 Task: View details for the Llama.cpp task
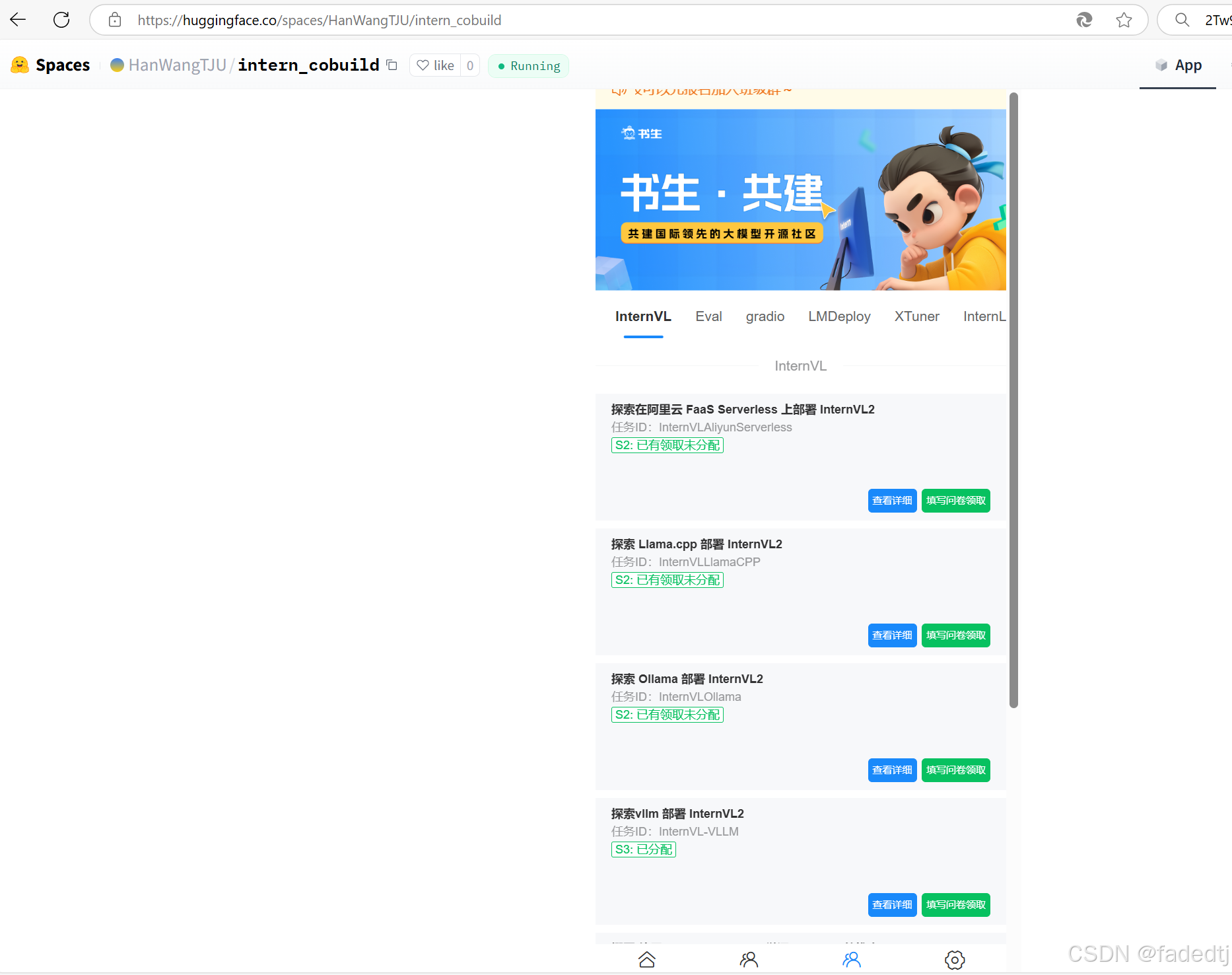pyautogui.click(x=892, y=635)
